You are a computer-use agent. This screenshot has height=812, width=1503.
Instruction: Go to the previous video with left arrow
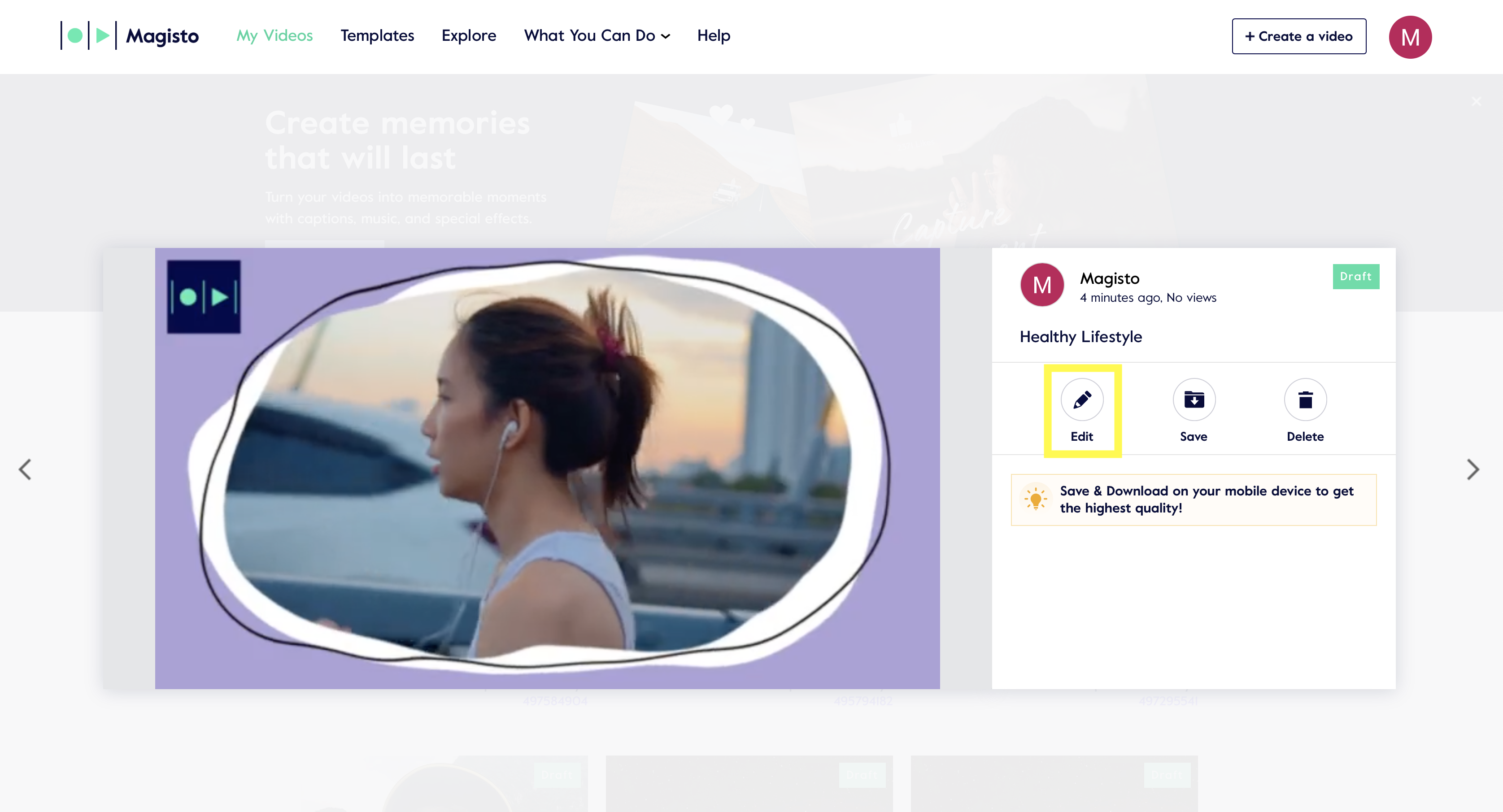click(x=25, y=469)
